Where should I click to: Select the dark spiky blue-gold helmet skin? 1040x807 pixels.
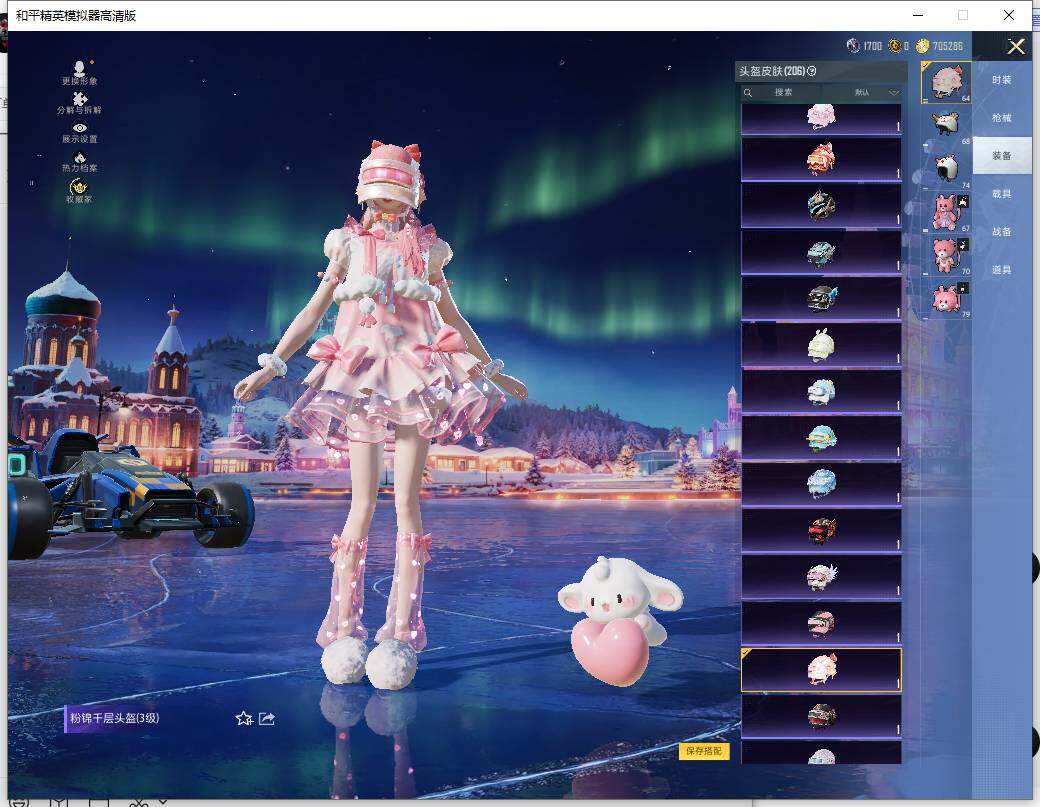tap(821, 206)
